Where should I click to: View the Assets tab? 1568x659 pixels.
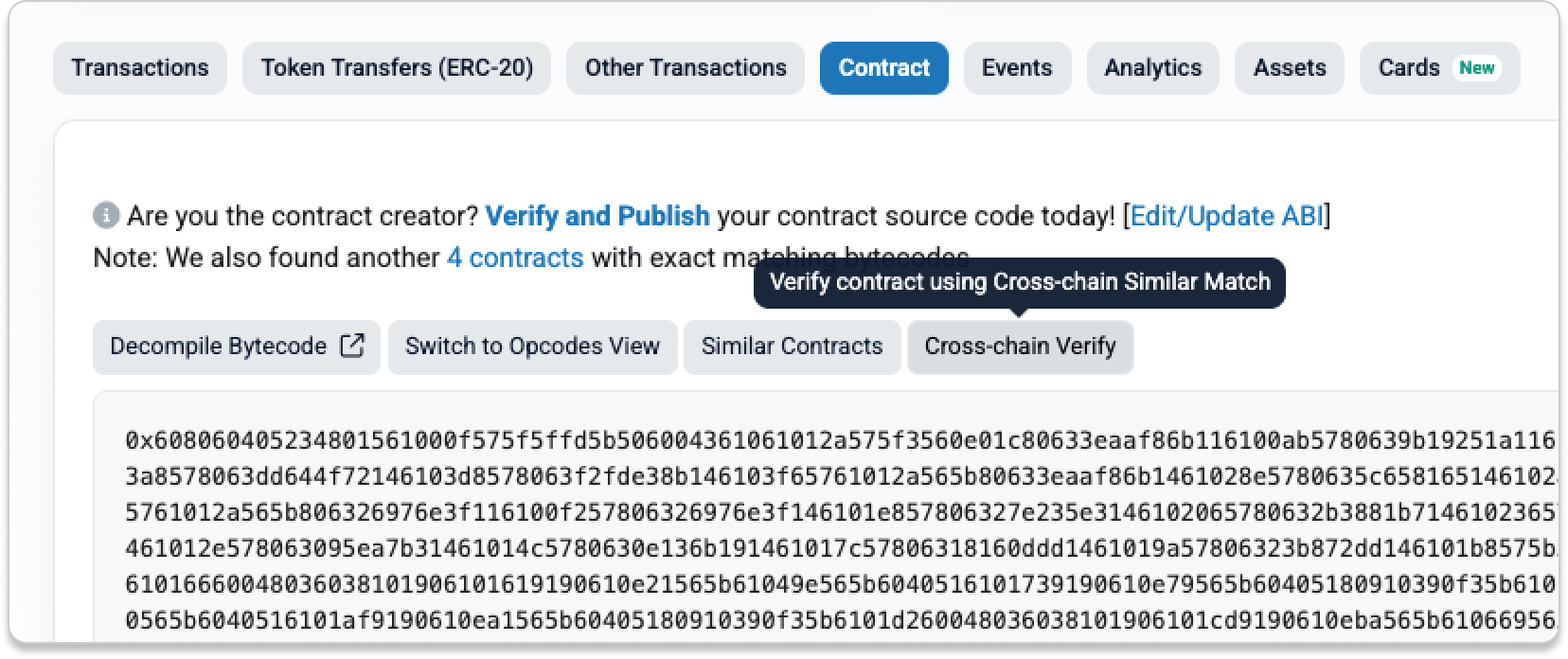(1289, 68)
